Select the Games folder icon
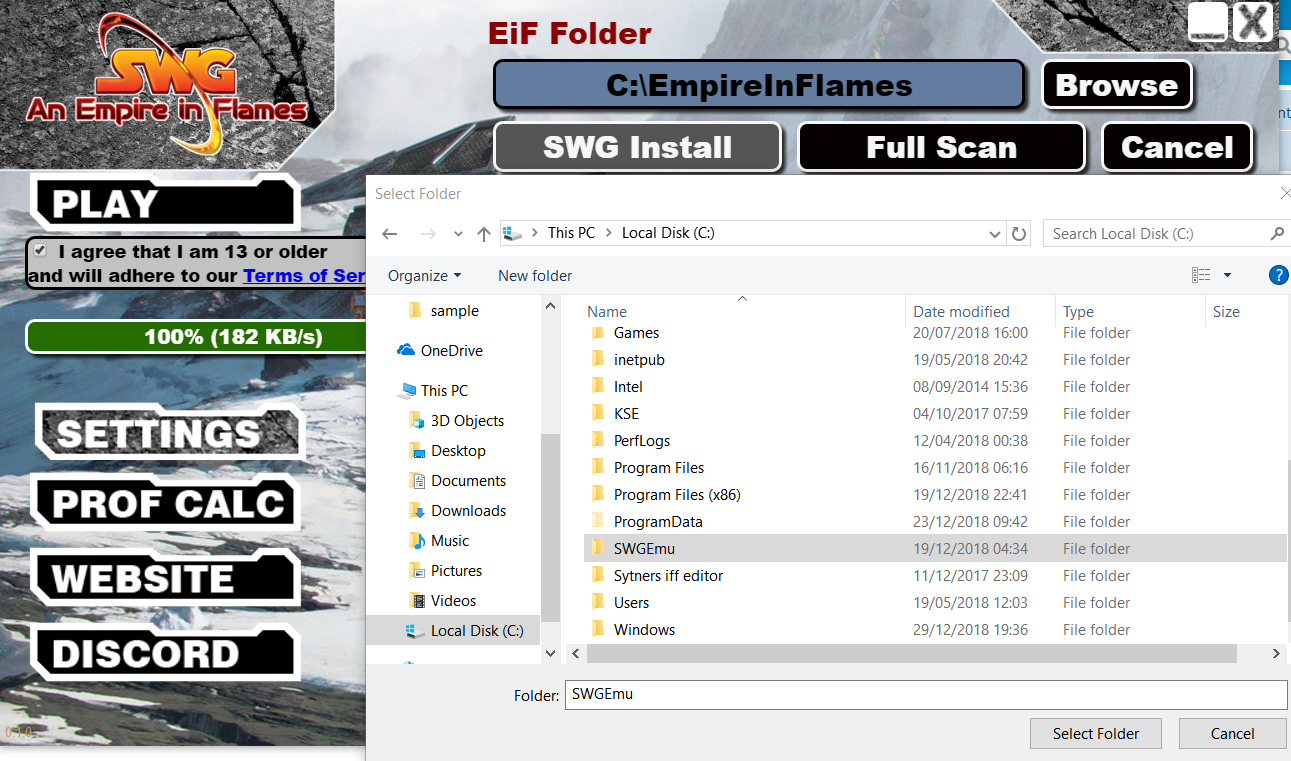 [598, 332]
